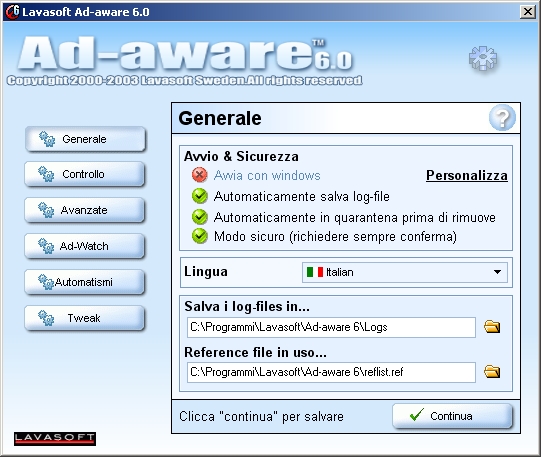Click the Personalizza link

tap(467, 175)
